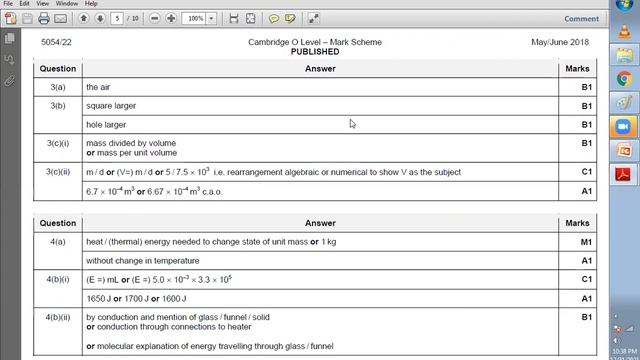
Task: Click the fit one full page icon
Action: 251,18
